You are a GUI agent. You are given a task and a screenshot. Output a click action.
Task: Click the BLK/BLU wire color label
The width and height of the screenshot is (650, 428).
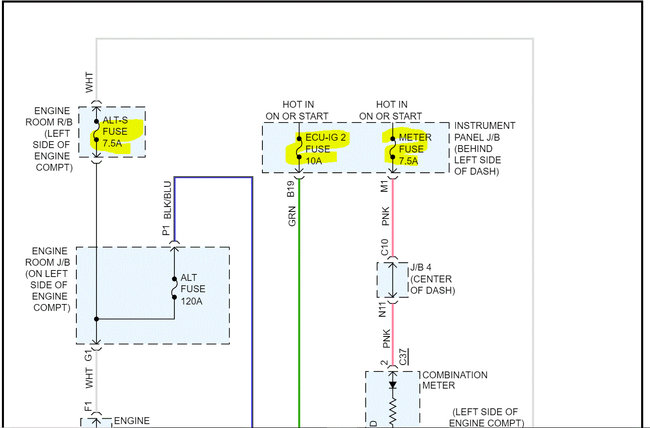tap(167, 200)
